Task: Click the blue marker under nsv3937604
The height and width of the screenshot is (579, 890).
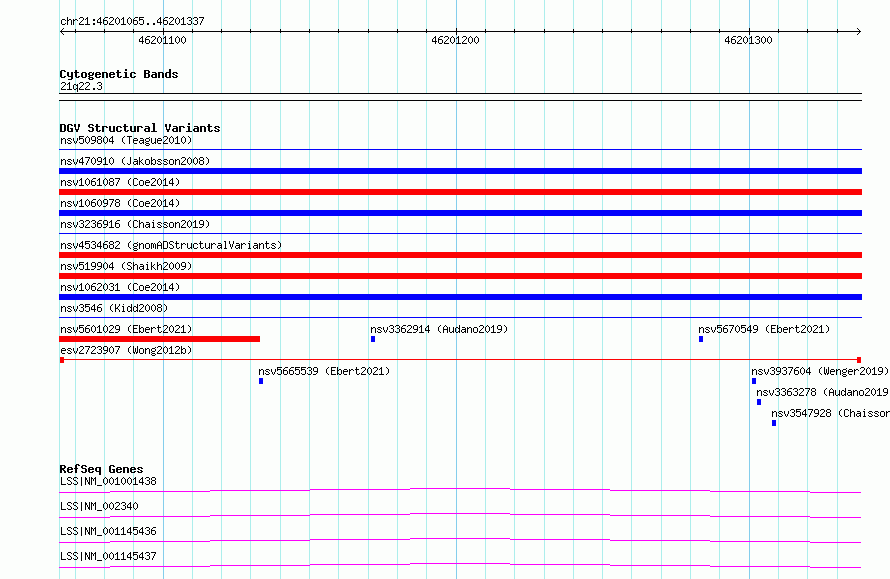Action: [x=754, y=381]
